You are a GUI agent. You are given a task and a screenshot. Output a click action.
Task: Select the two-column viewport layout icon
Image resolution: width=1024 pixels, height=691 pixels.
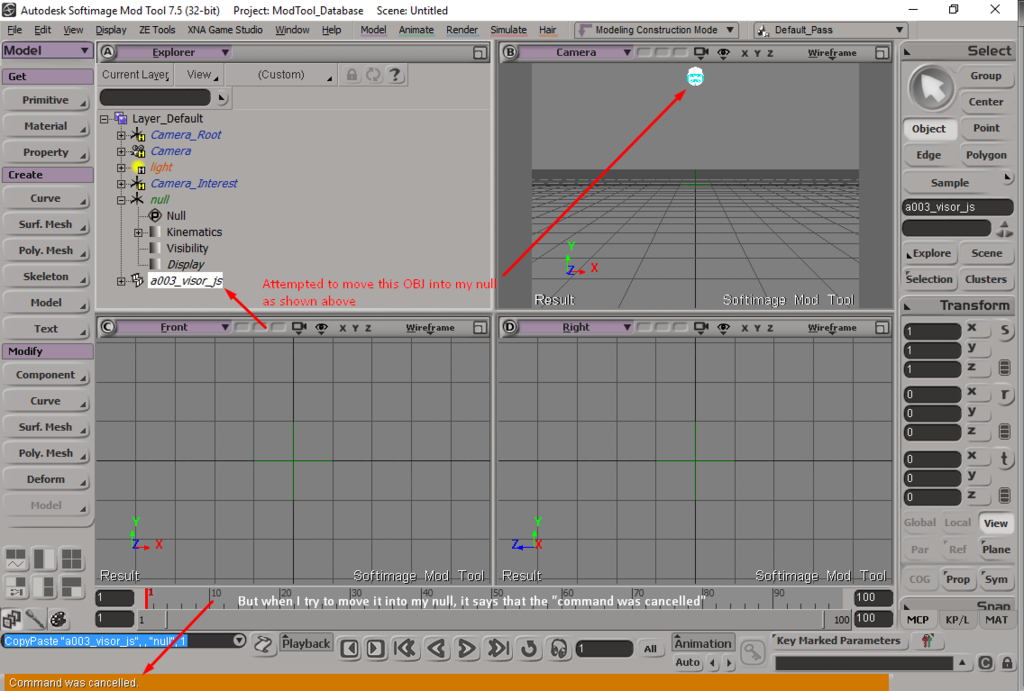[44, 559]
